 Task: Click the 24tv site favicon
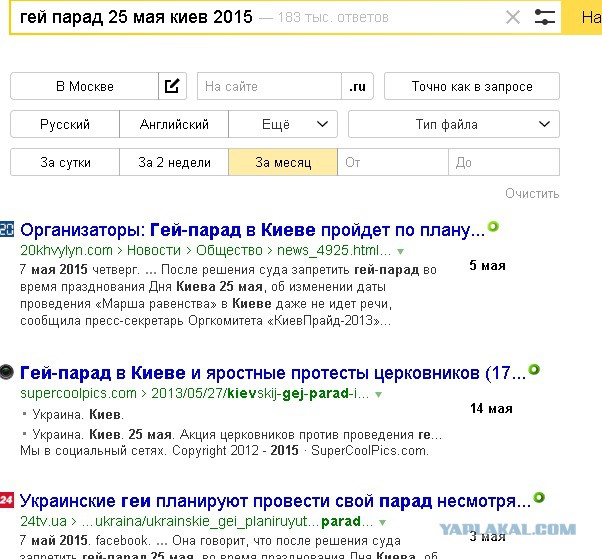[x=7, y=500]
